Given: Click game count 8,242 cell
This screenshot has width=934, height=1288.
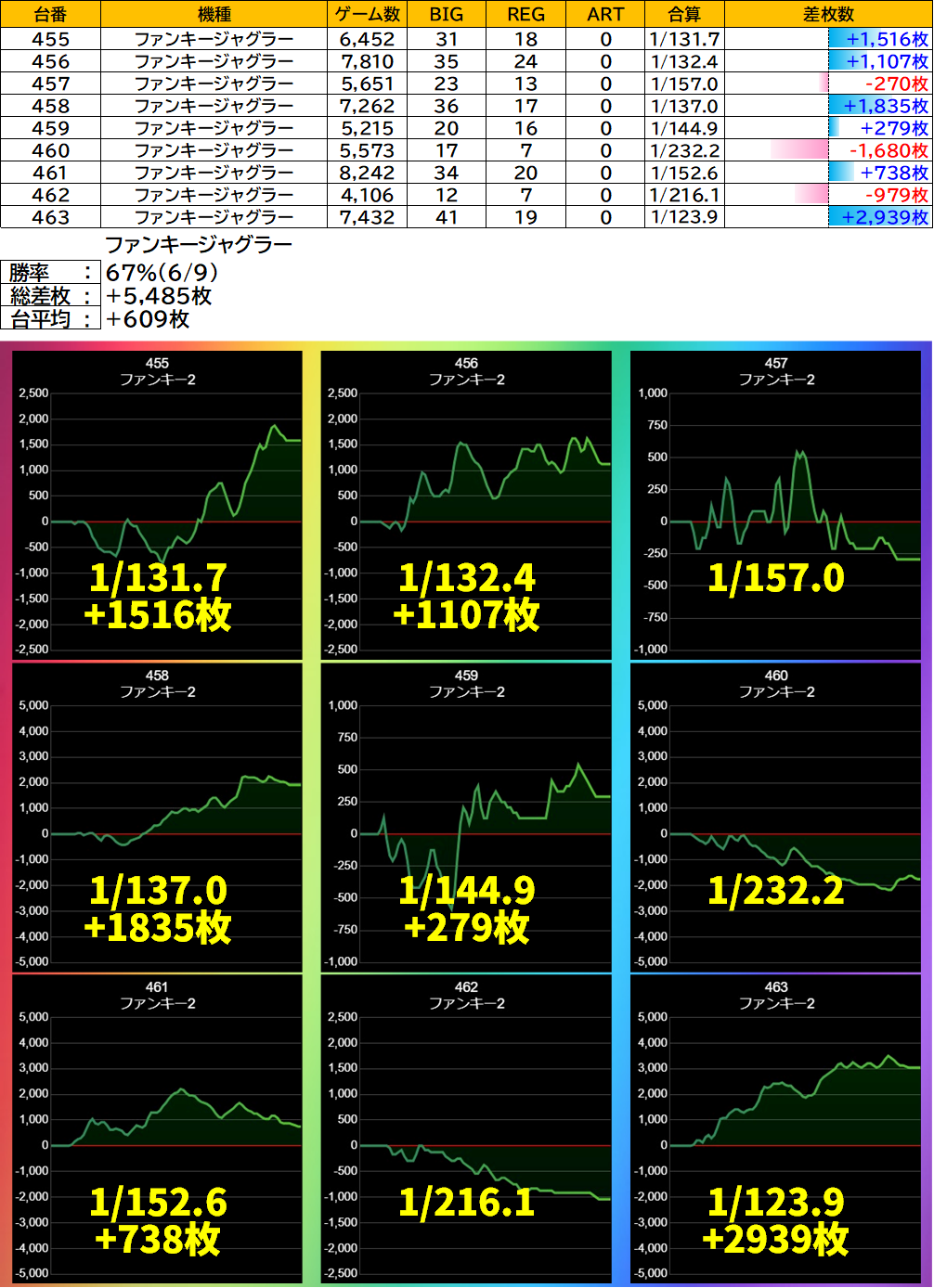Looking at the screenshot, I should 367,173.
